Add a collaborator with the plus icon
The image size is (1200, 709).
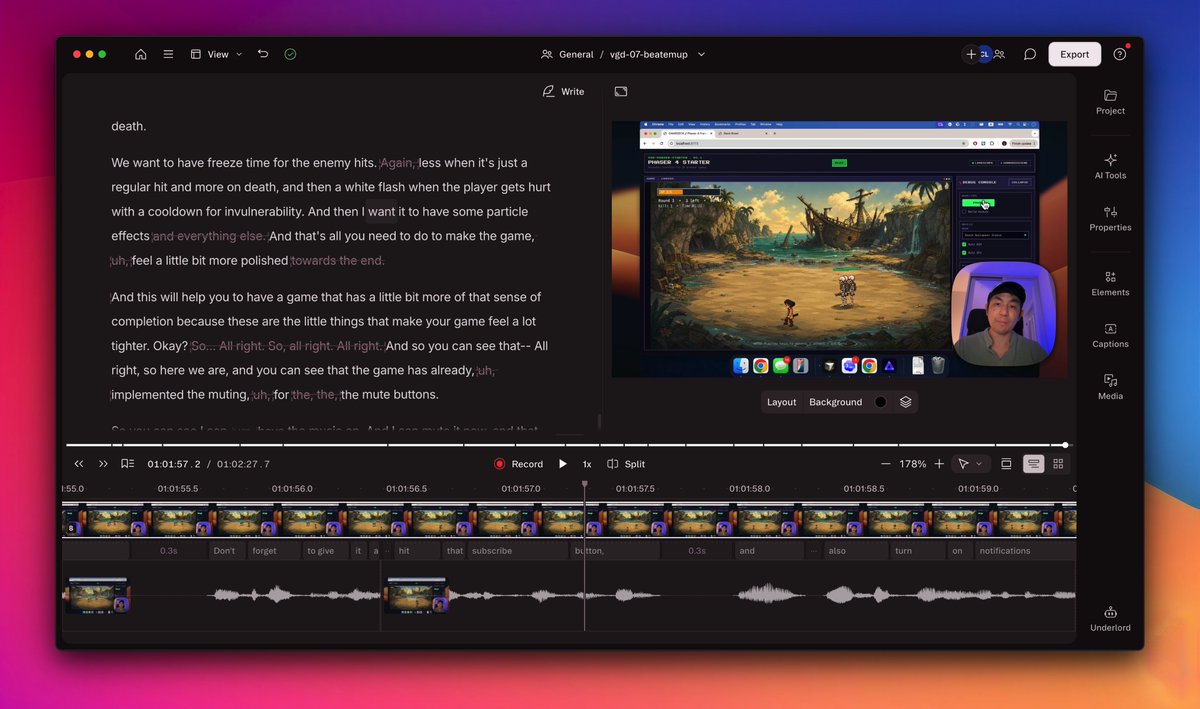[x=970, y=54]
